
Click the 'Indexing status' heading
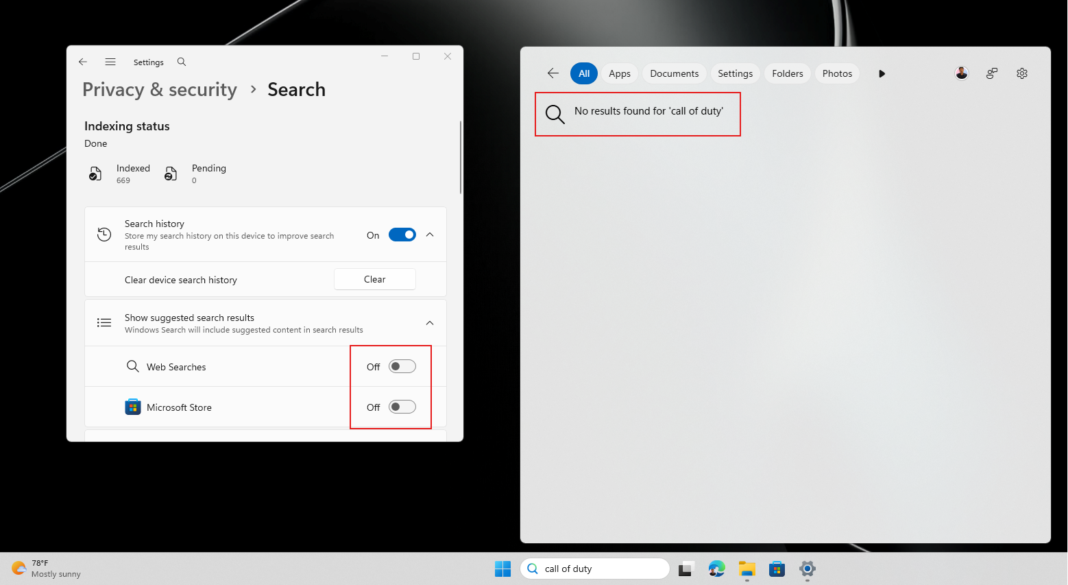point(127,126)
